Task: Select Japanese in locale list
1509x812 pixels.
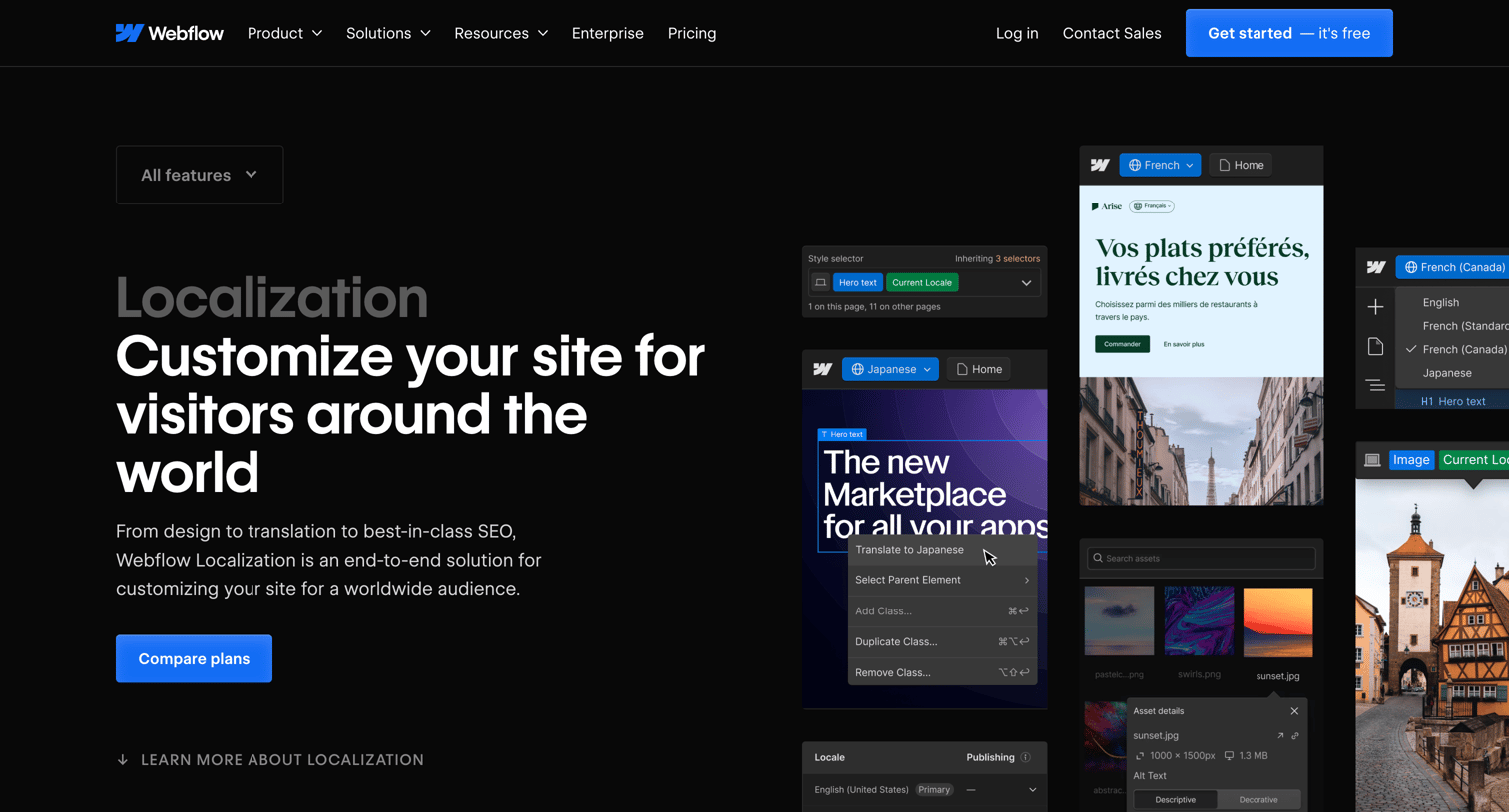Action: [x=1447, y=373]
